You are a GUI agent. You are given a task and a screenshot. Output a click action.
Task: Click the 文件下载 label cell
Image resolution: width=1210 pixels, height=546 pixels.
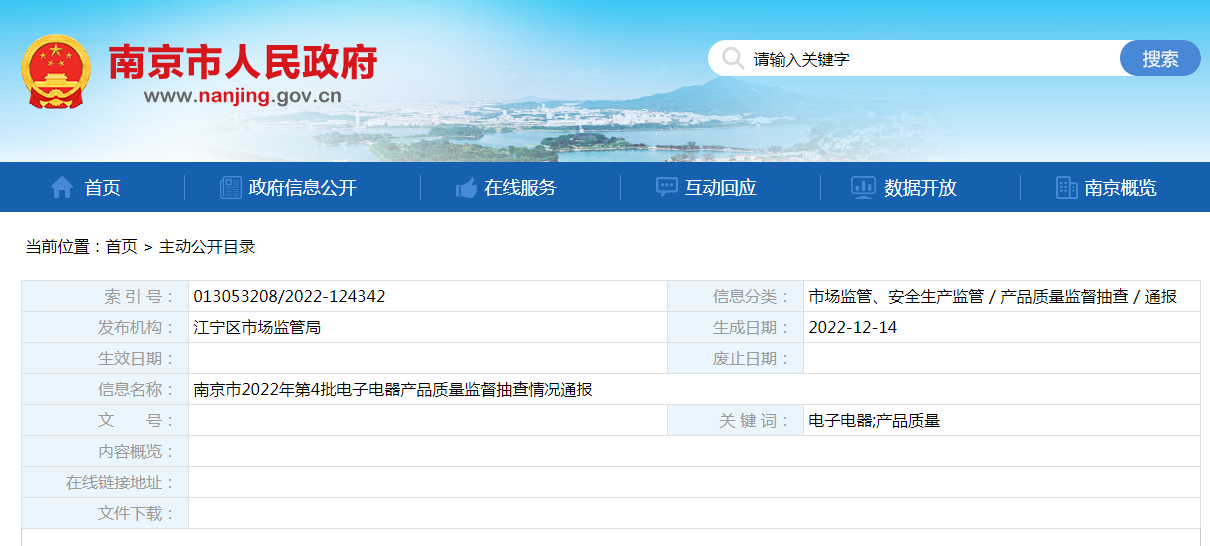pos(105,513)
